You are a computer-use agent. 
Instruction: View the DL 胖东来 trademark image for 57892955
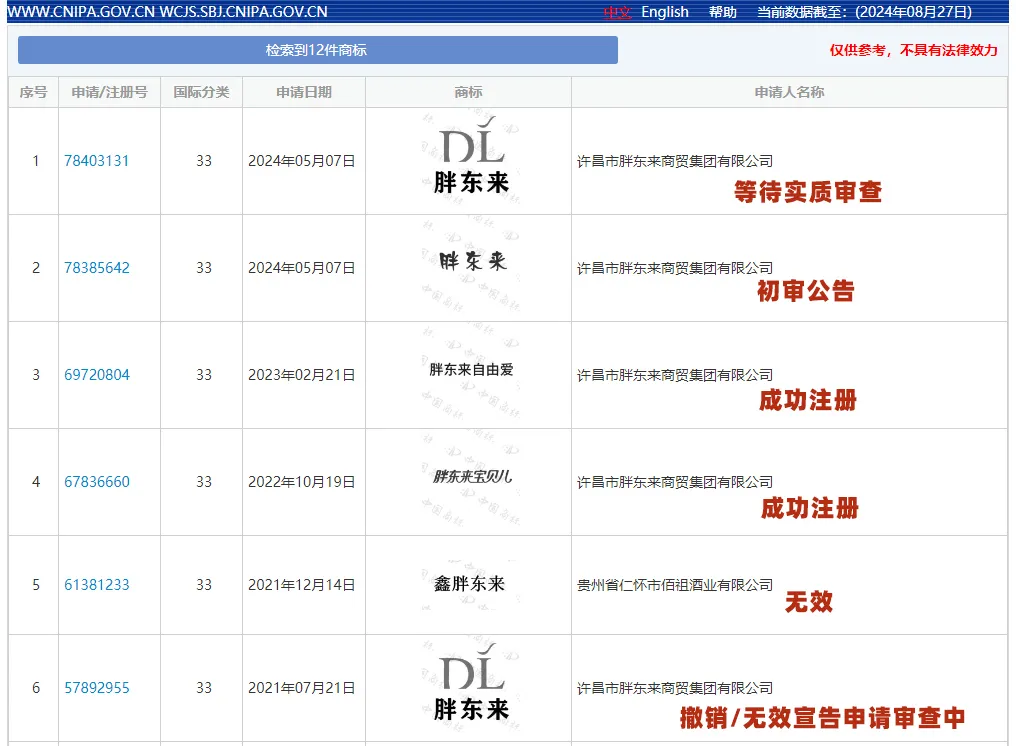pyautogui.click(x=471, y=686)
